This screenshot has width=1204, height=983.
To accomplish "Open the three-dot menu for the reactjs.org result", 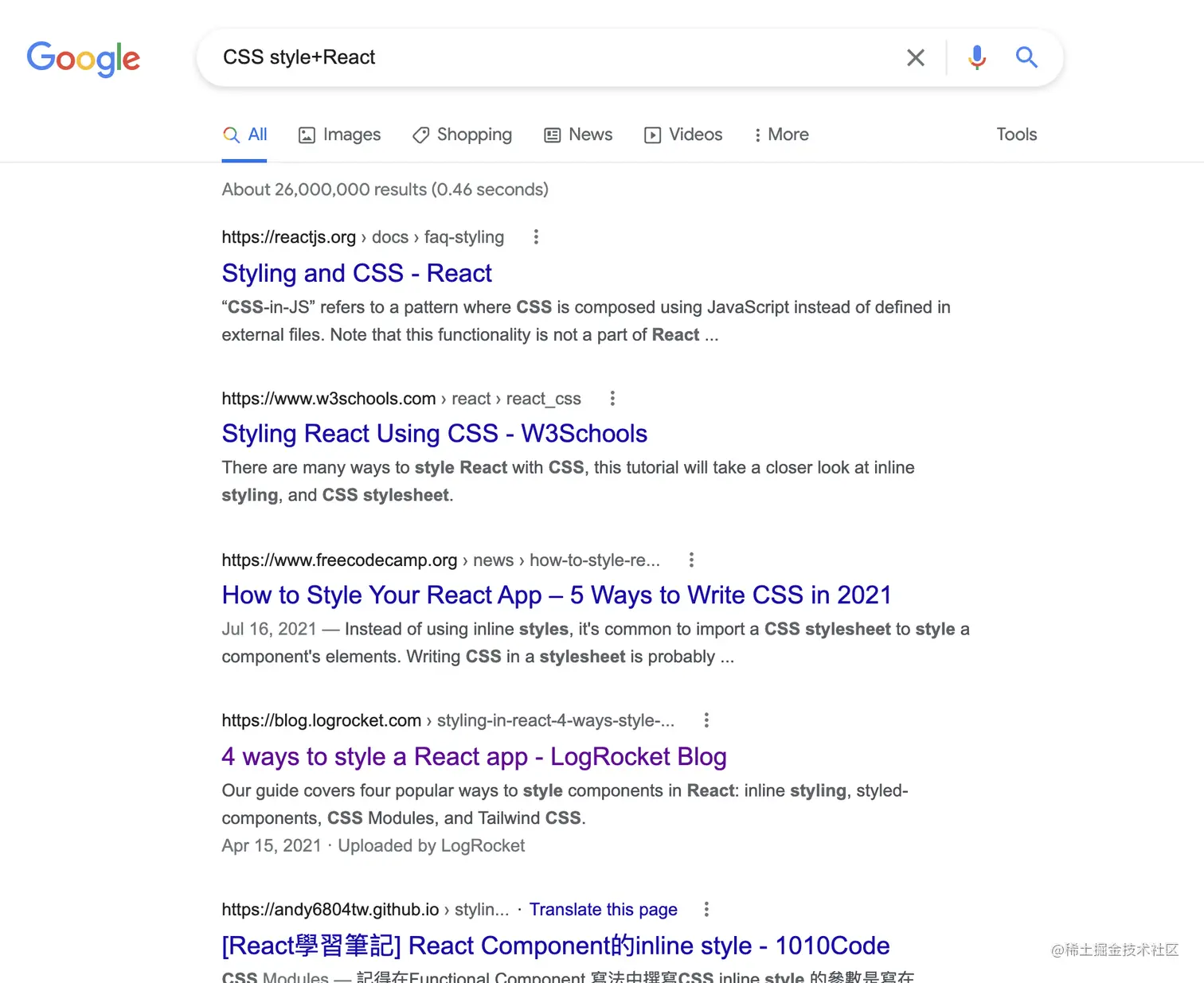I will point(536,237).
